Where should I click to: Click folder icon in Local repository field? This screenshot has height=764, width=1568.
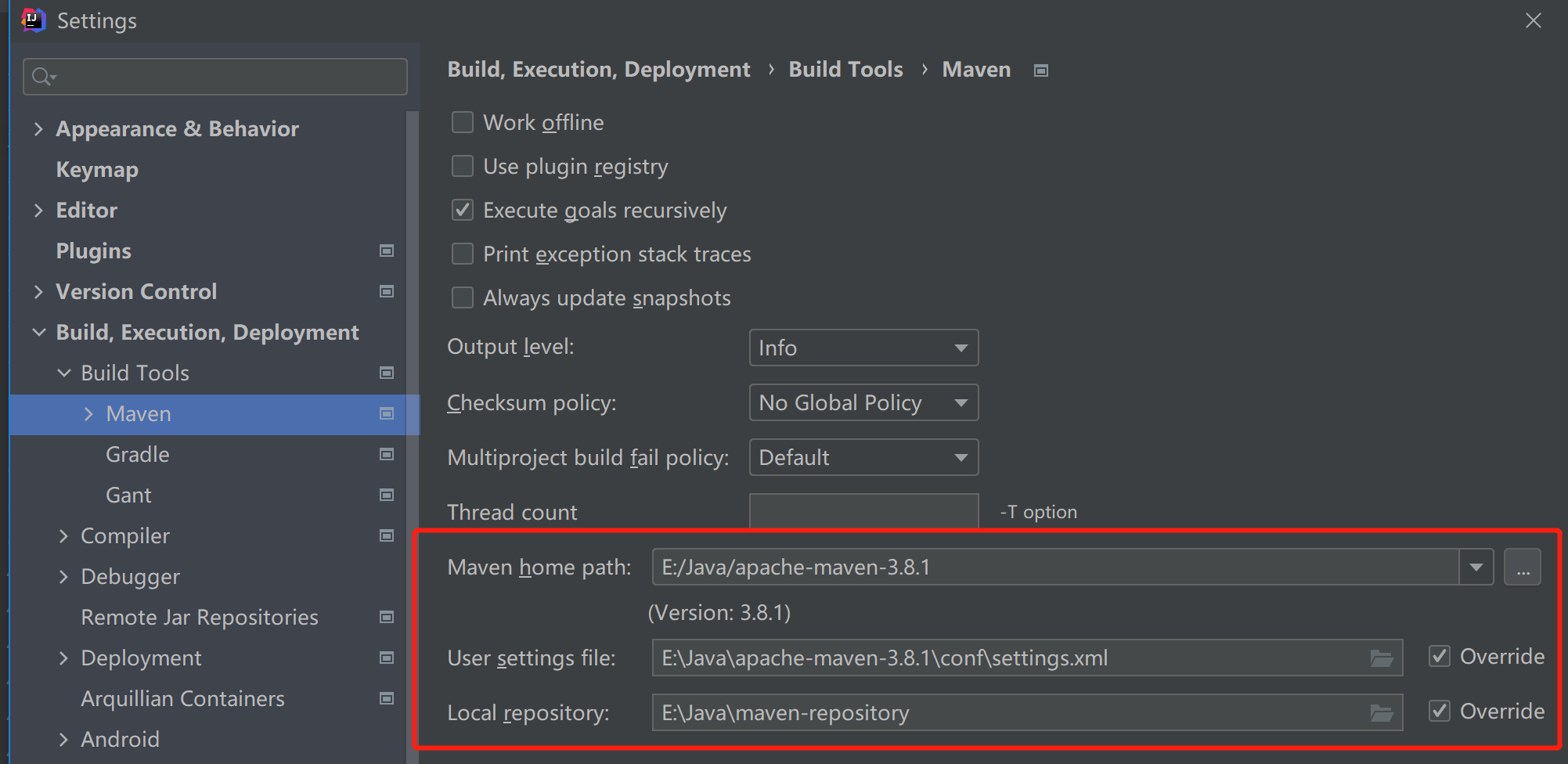pyautogui.click(x=1381, y=713)
